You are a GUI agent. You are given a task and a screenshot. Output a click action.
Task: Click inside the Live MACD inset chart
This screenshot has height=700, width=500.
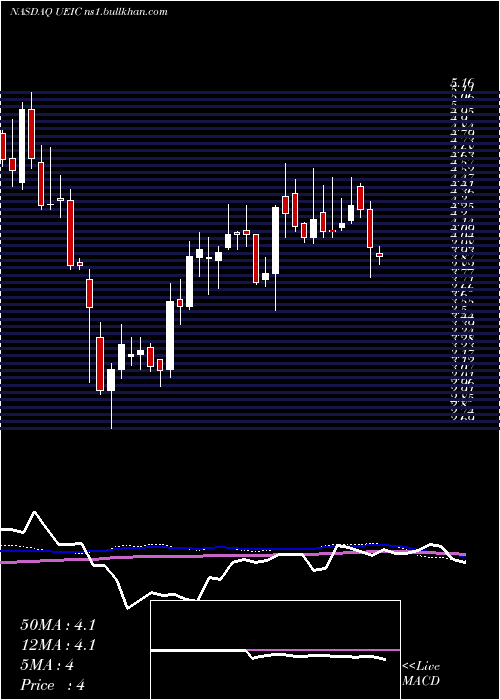click(x=275, y=650)
